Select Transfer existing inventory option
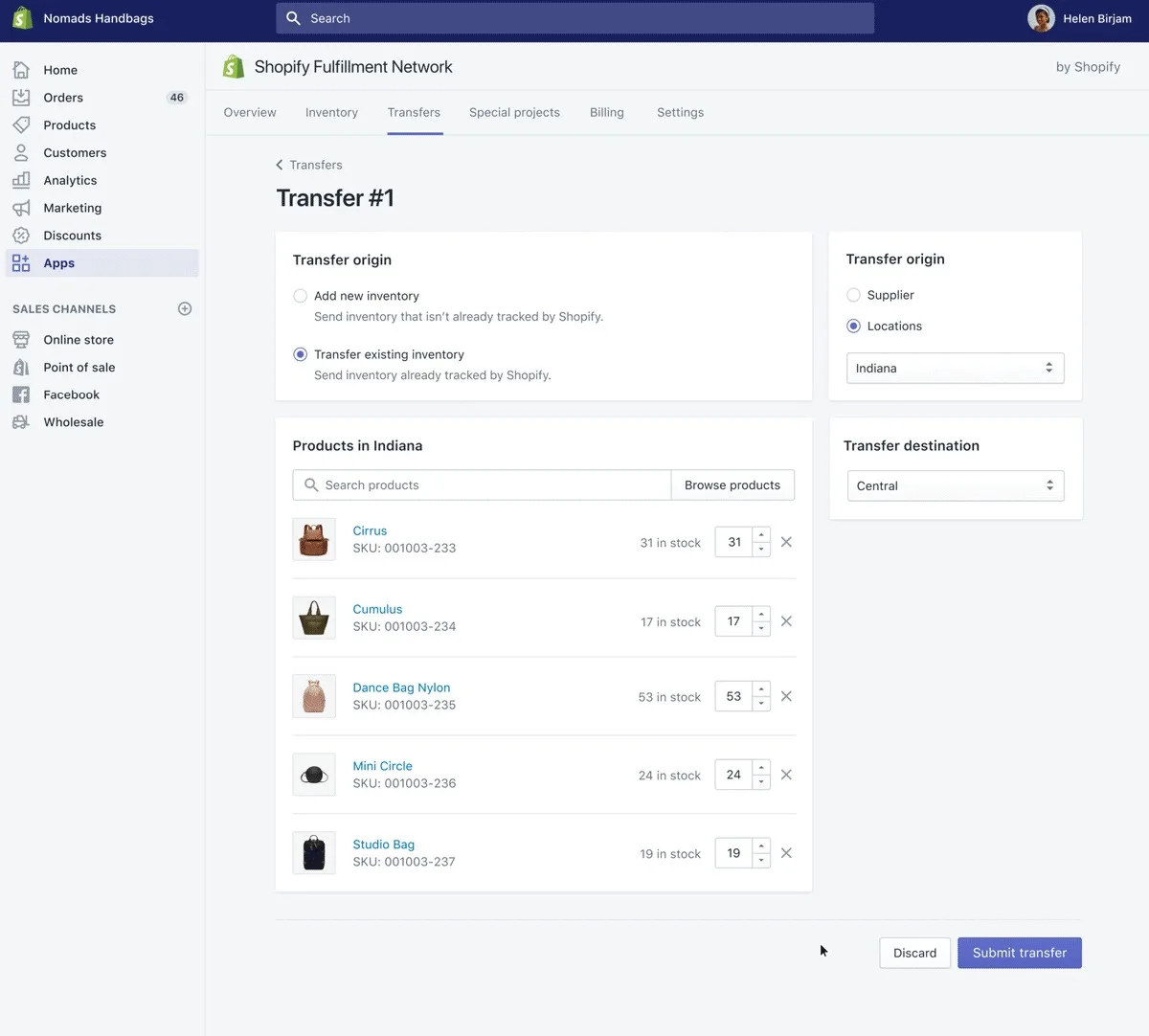 click(x=301, y=354)
